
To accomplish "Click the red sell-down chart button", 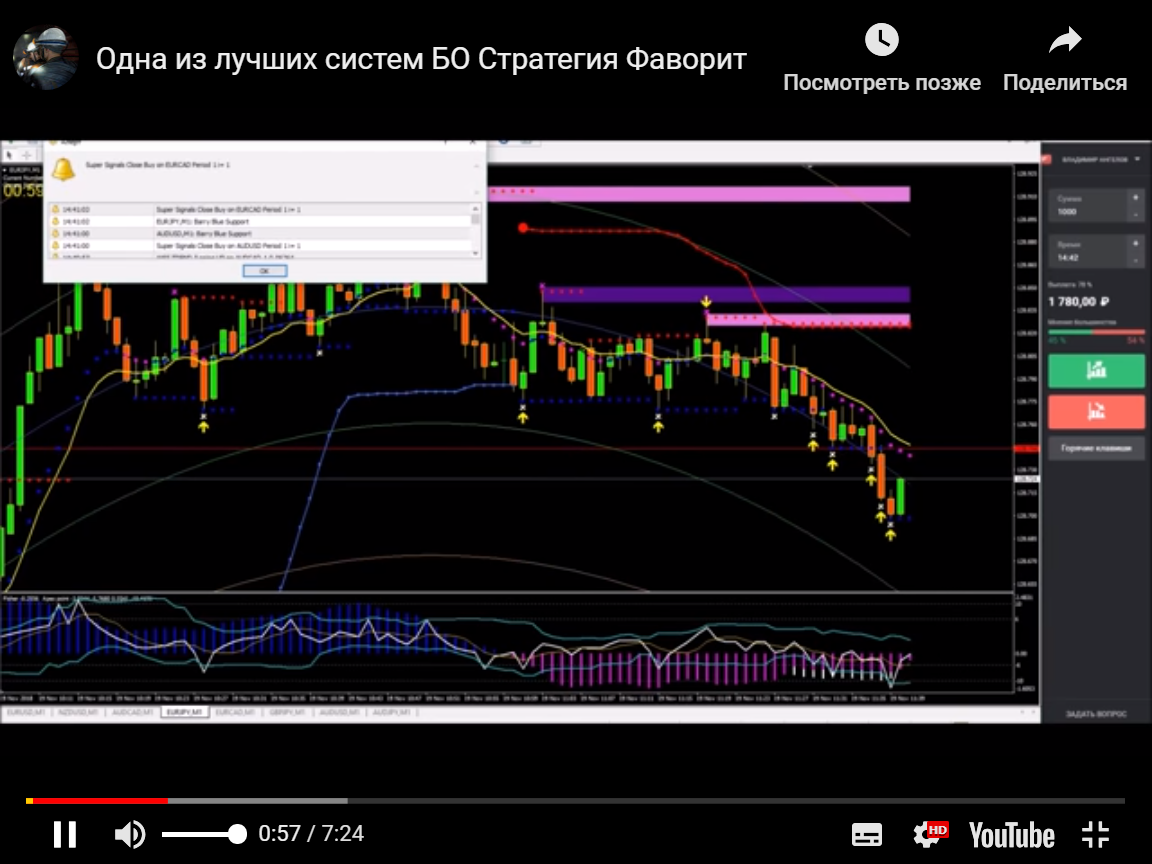I will 1095,411.
